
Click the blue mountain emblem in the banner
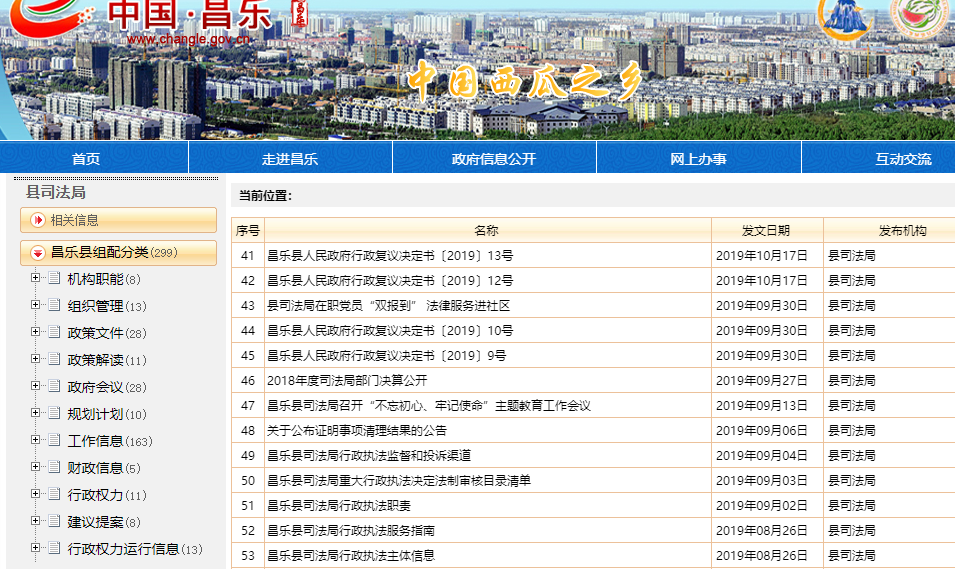(x=845, y=14)
